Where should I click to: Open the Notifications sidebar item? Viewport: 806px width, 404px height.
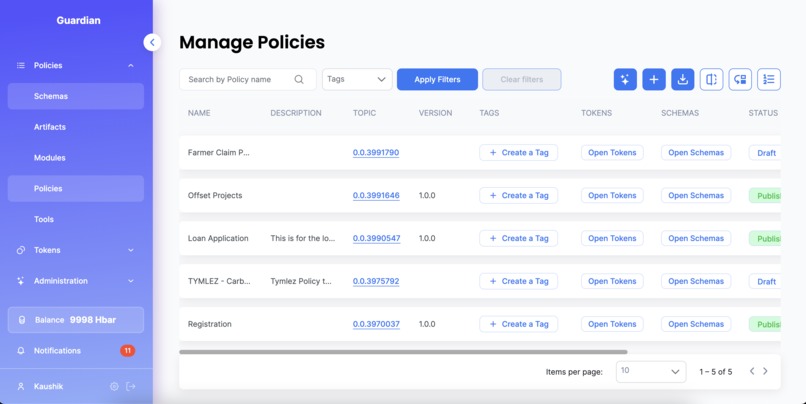76,351
